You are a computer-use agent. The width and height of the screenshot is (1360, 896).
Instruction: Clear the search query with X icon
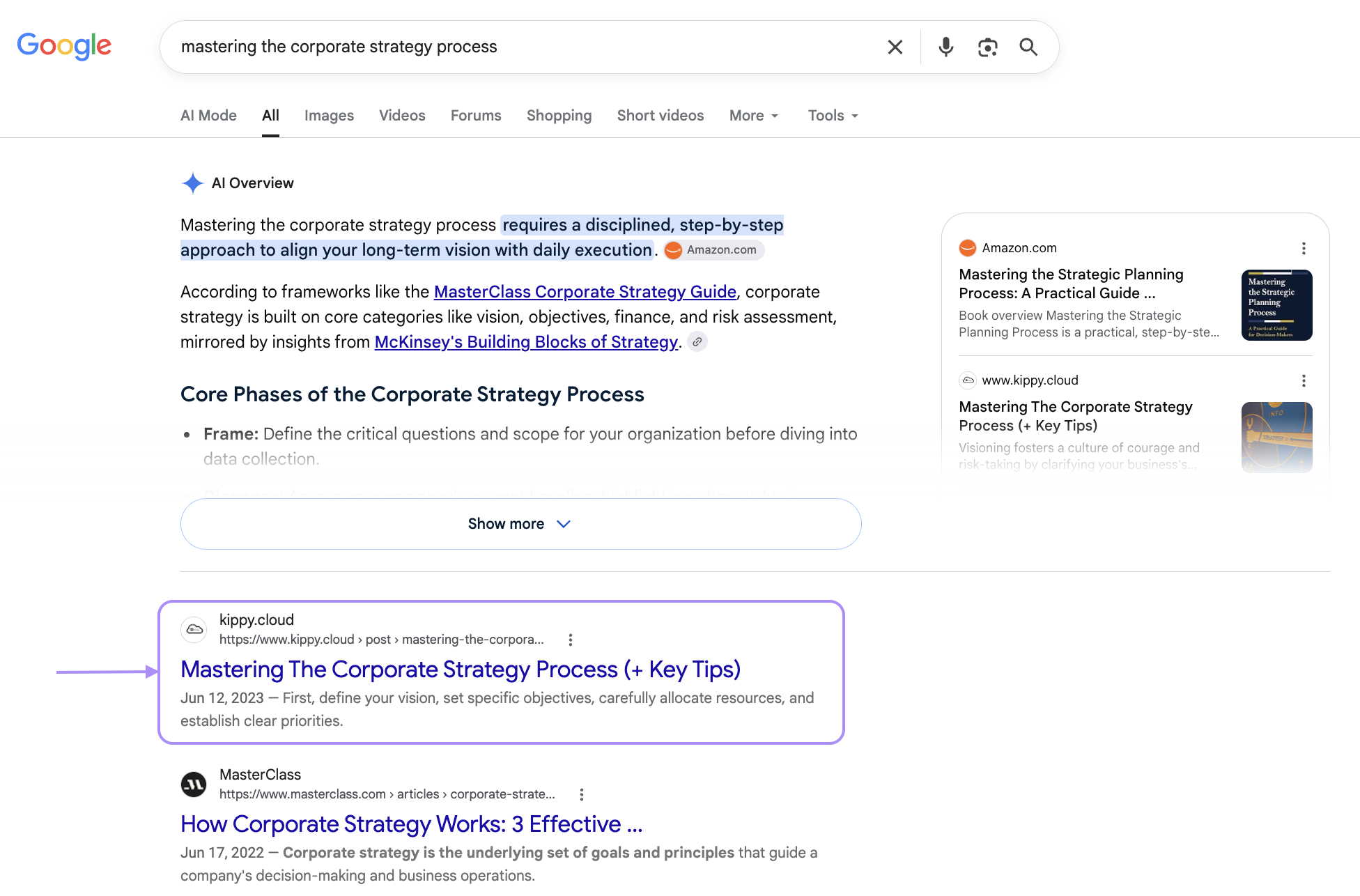895,47
